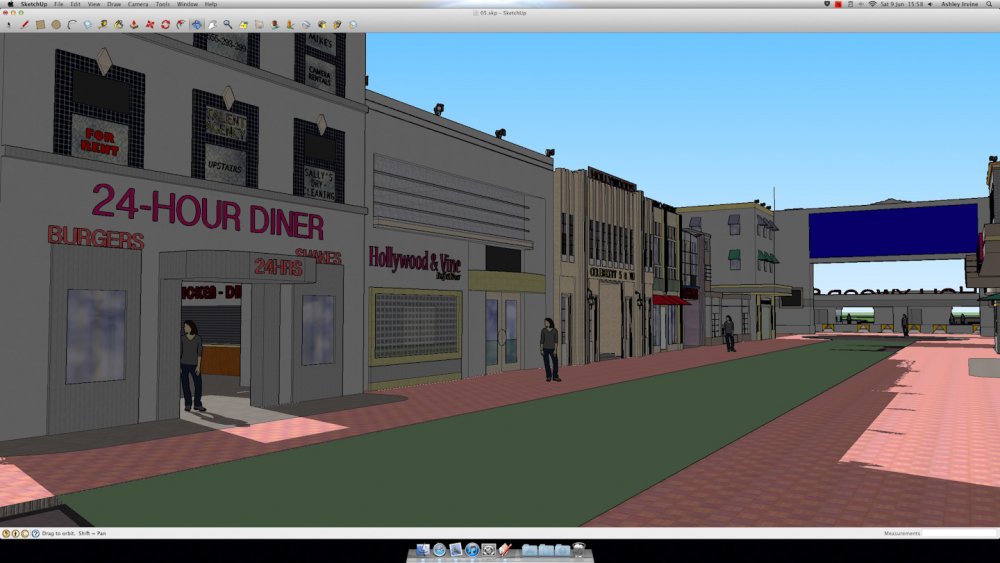Open the SketchUp application menu
Screen dimensions: 1000x563
[x=33, y=4]
